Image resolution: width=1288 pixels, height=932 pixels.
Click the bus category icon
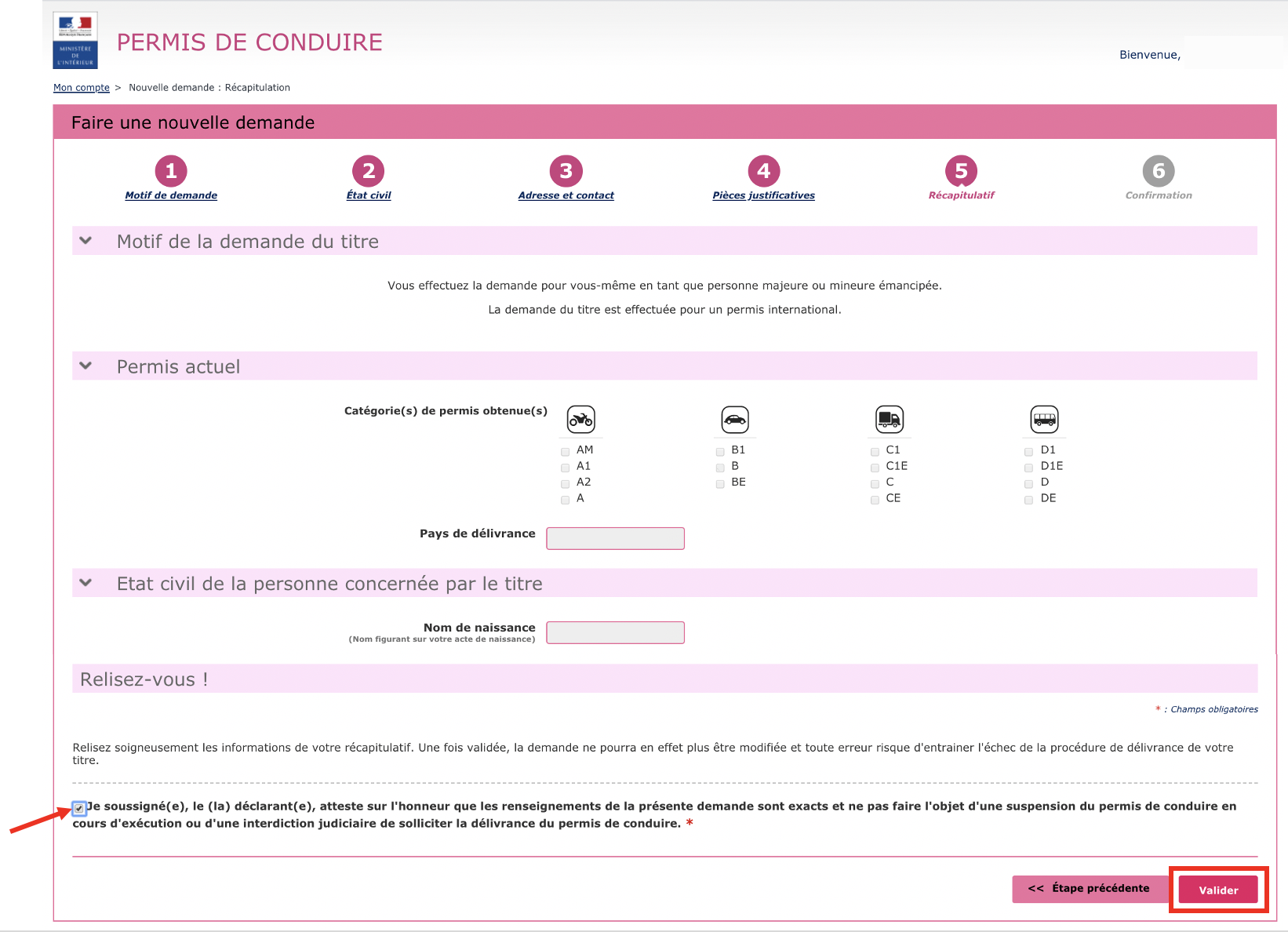pyautogui.click(x=1045, y=420)
